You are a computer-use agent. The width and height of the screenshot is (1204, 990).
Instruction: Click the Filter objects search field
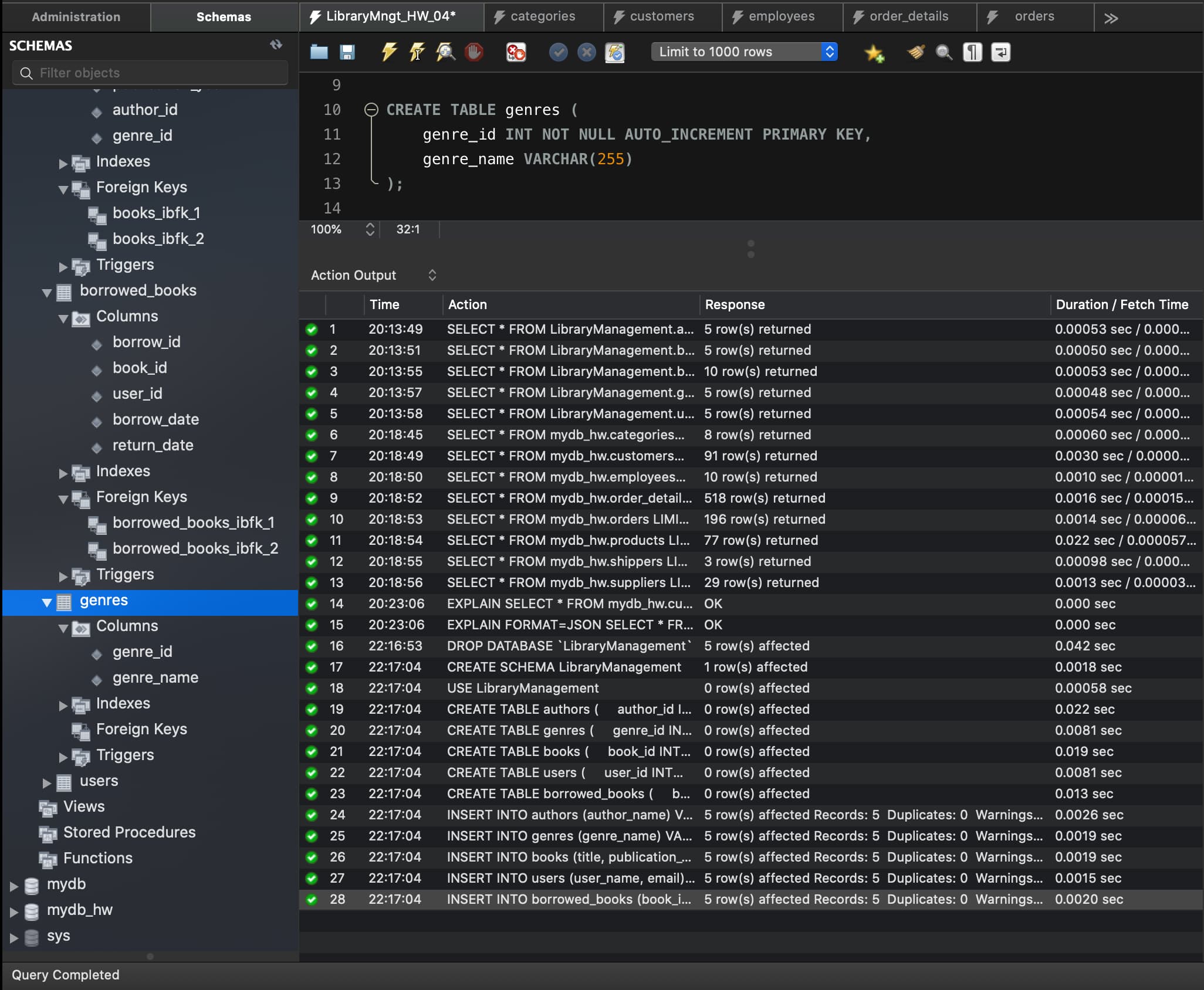pyautogui.click(x=150, y=73)
